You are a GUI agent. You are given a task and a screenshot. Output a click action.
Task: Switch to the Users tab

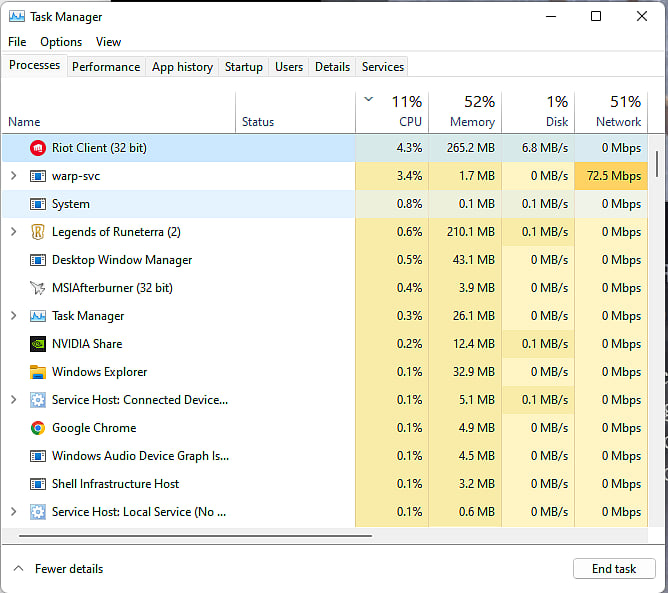click(x=289, y=67)
